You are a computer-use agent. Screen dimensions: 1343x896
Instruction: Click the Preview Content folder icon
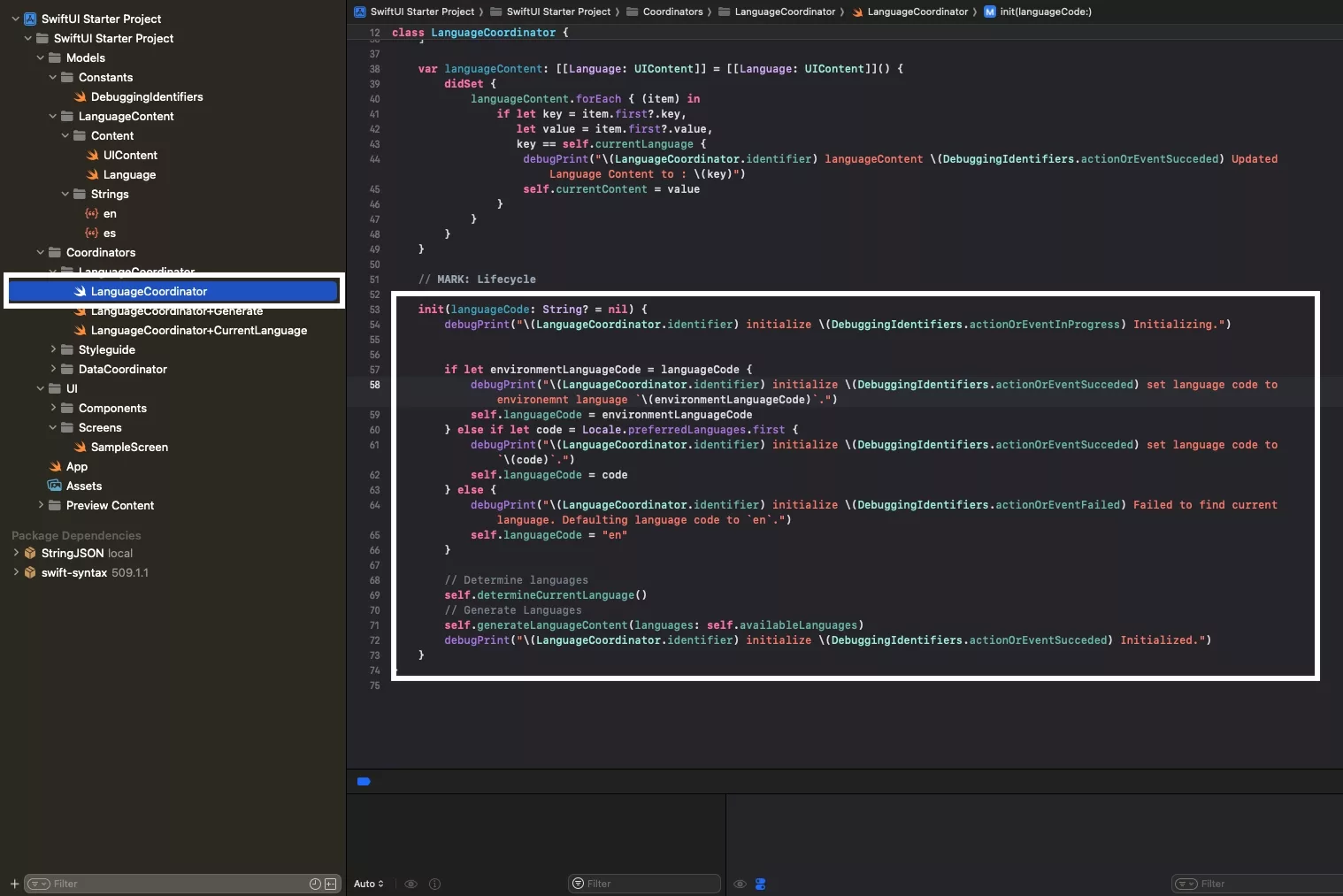[55, 505]
